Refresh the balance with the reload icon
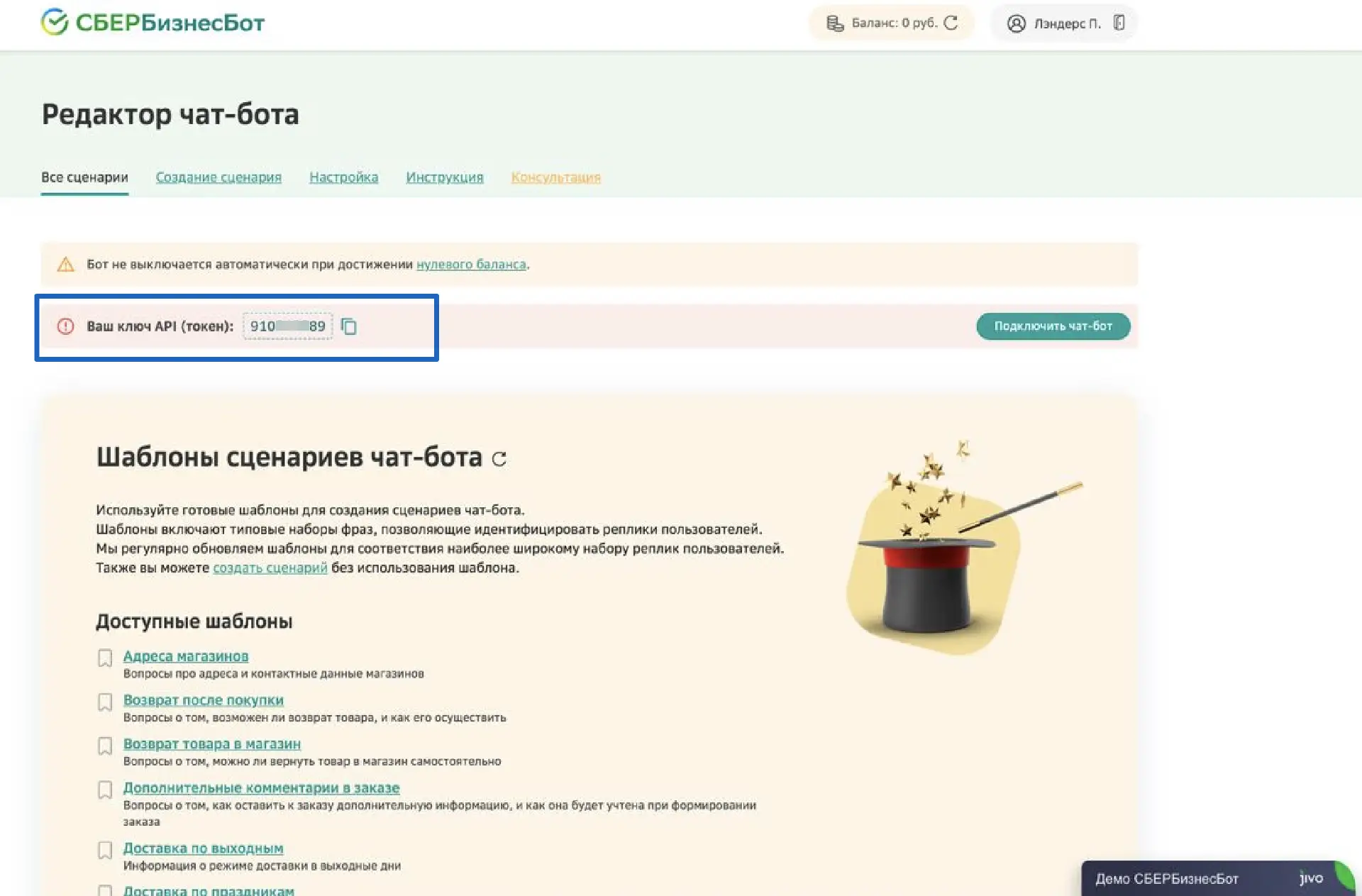The width and height of the screenshot is (1362, 896). coord(951,23)
